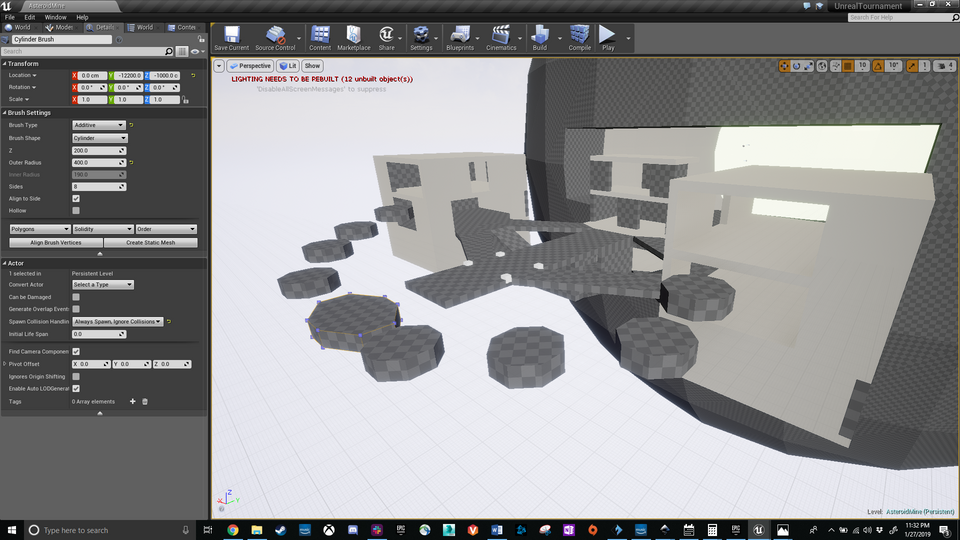Toggle the Find Camera Component checkbox
This screenshot has height=540, width=960.
click(76, 351)
